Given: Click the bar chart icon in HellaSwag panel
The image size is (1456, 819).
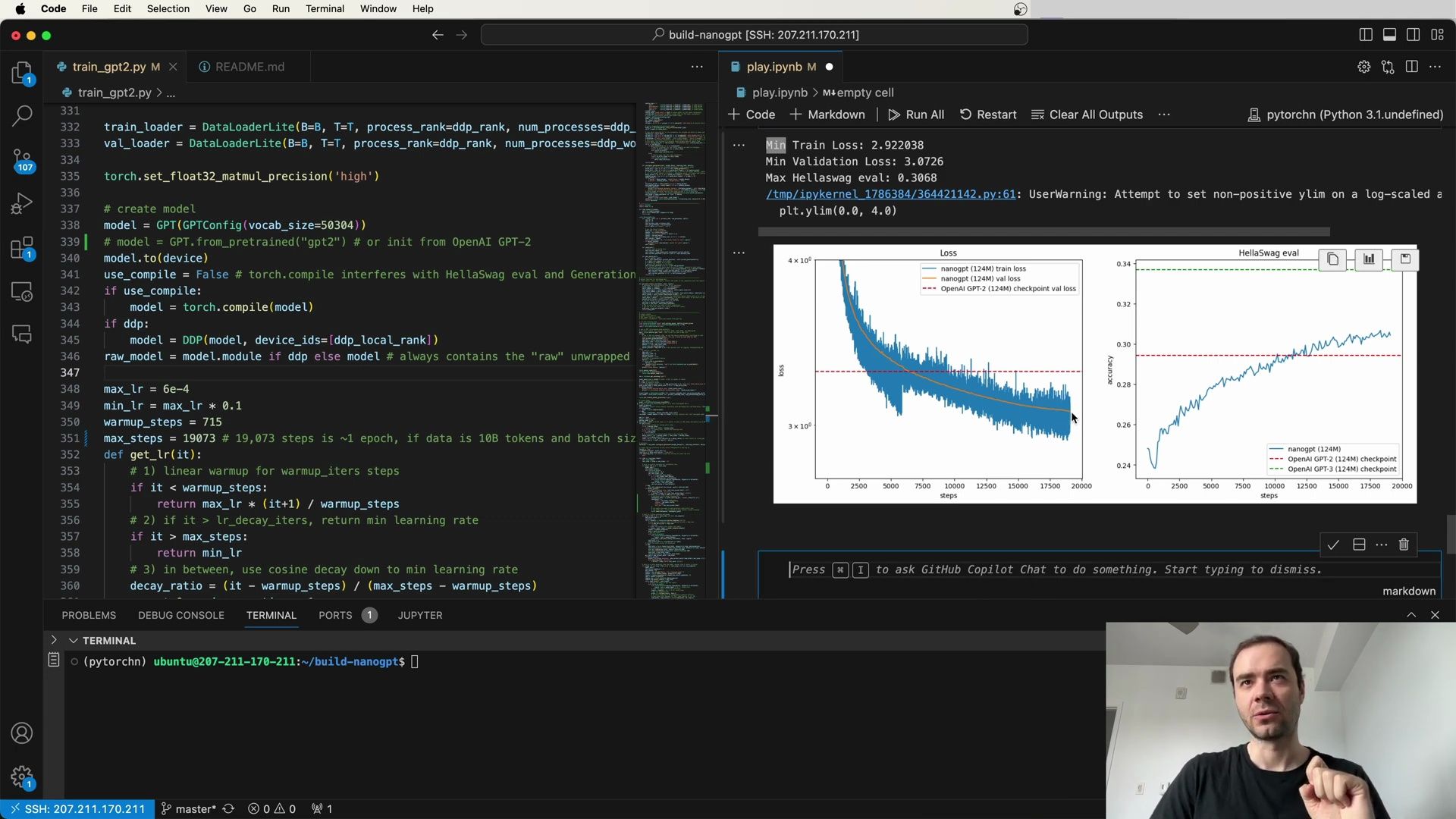Looking at the screenshot, I should [1368, 258].
